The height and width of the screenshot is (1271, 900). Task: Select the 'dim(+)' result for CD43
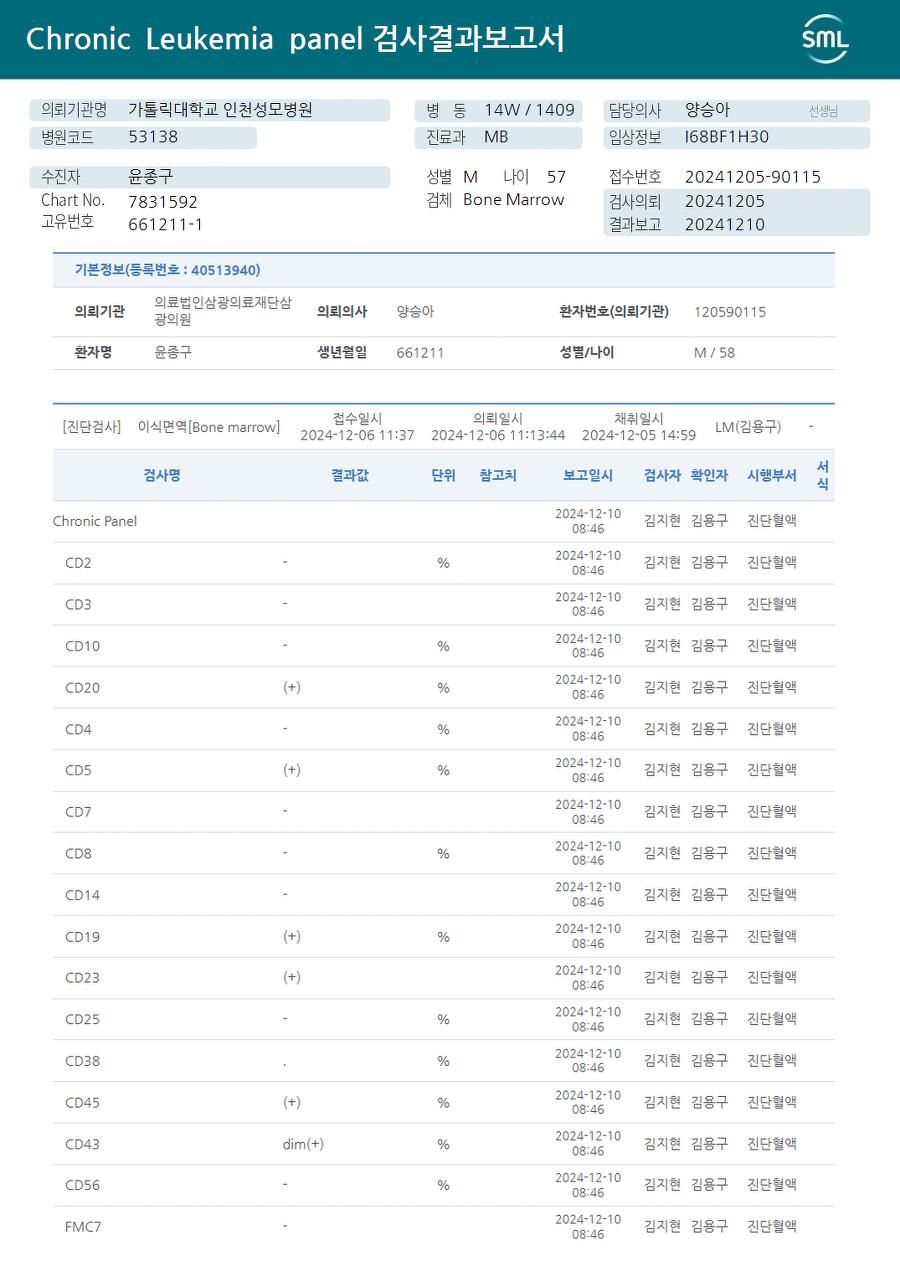[303, 1144]
